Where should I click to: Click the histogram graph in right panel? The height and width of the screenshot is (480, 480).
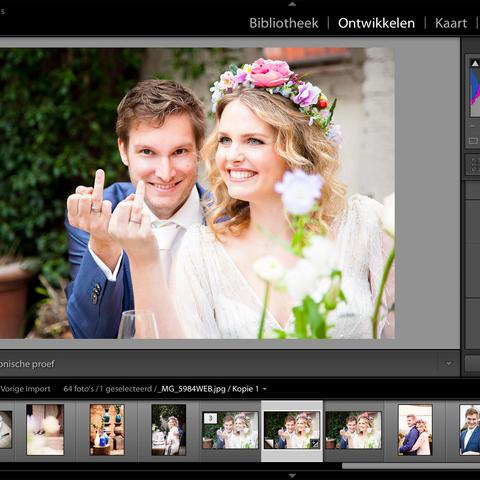475,88
